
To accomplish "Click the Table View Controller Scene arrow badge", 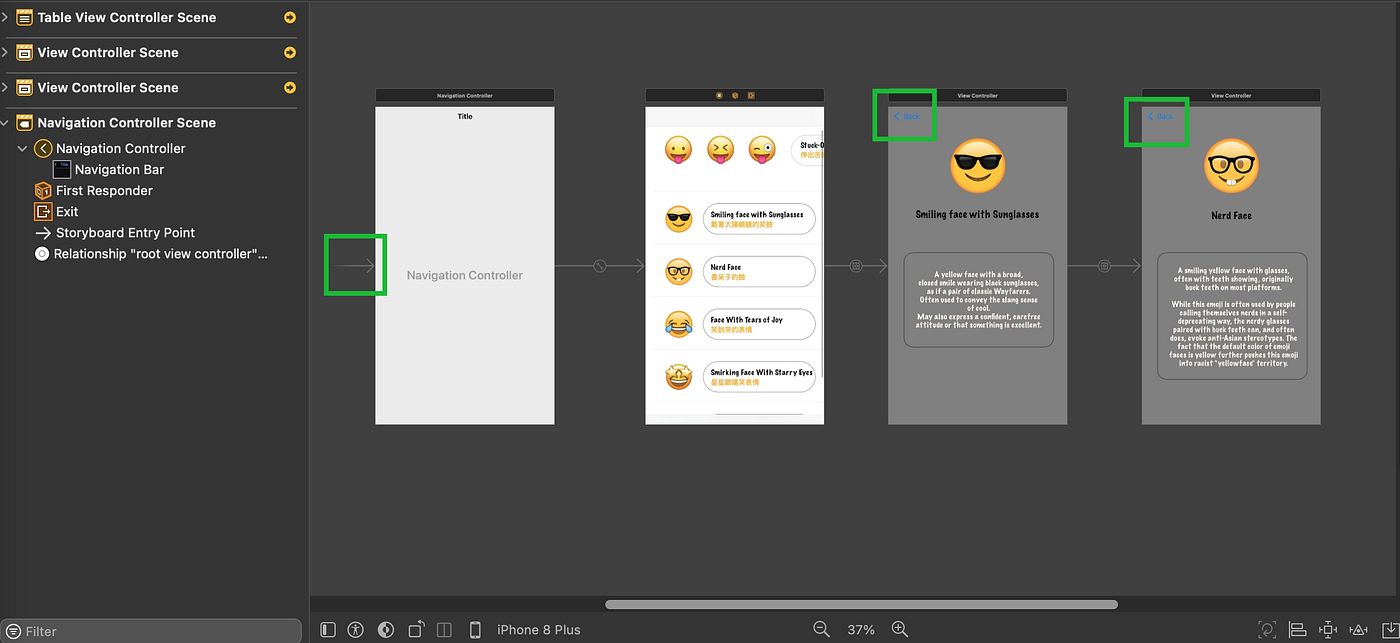I will [x=290, y=18].
